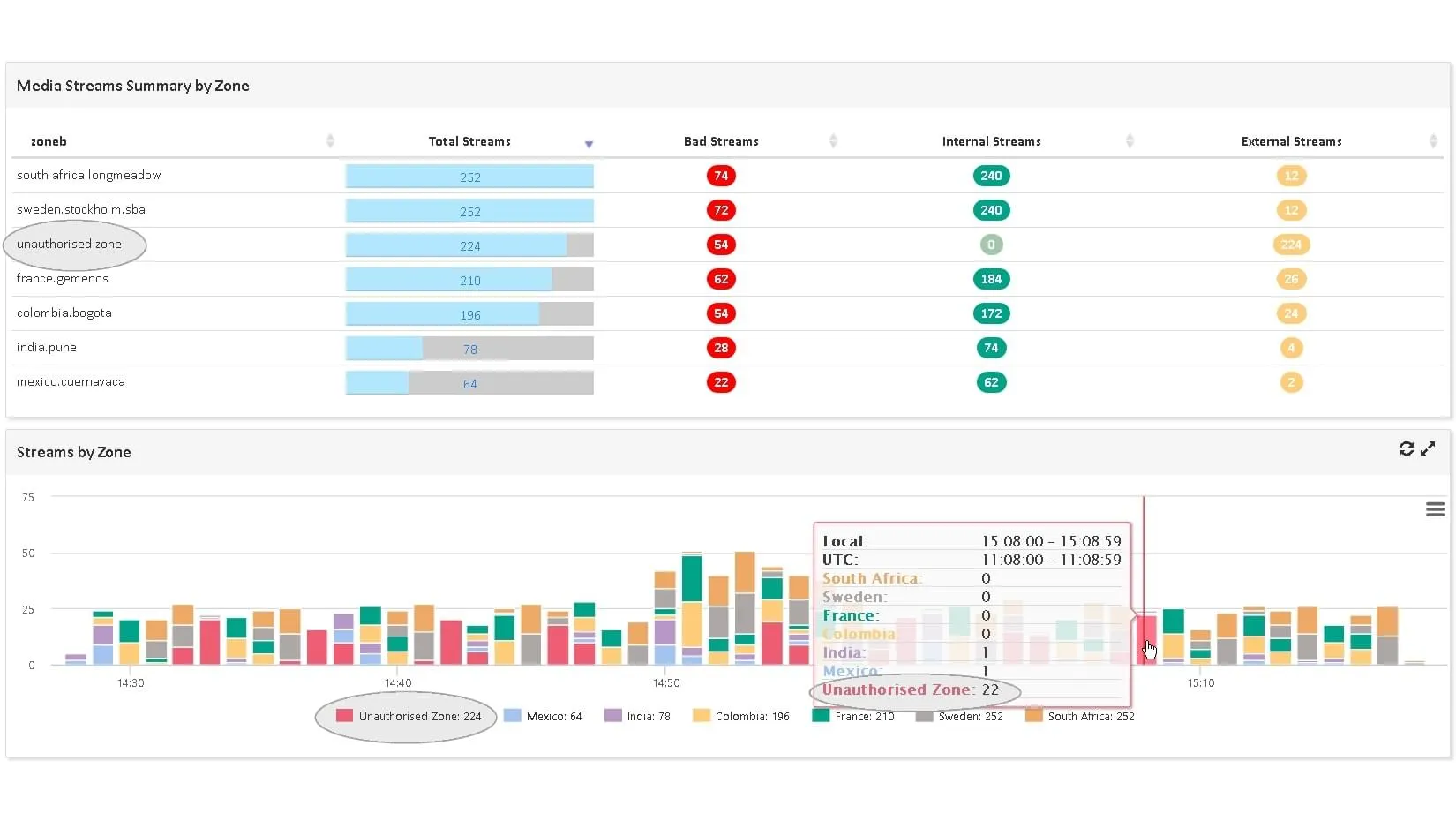Click the Bad Streams sort arrows

pyautogui.click(x=833, y=141)
